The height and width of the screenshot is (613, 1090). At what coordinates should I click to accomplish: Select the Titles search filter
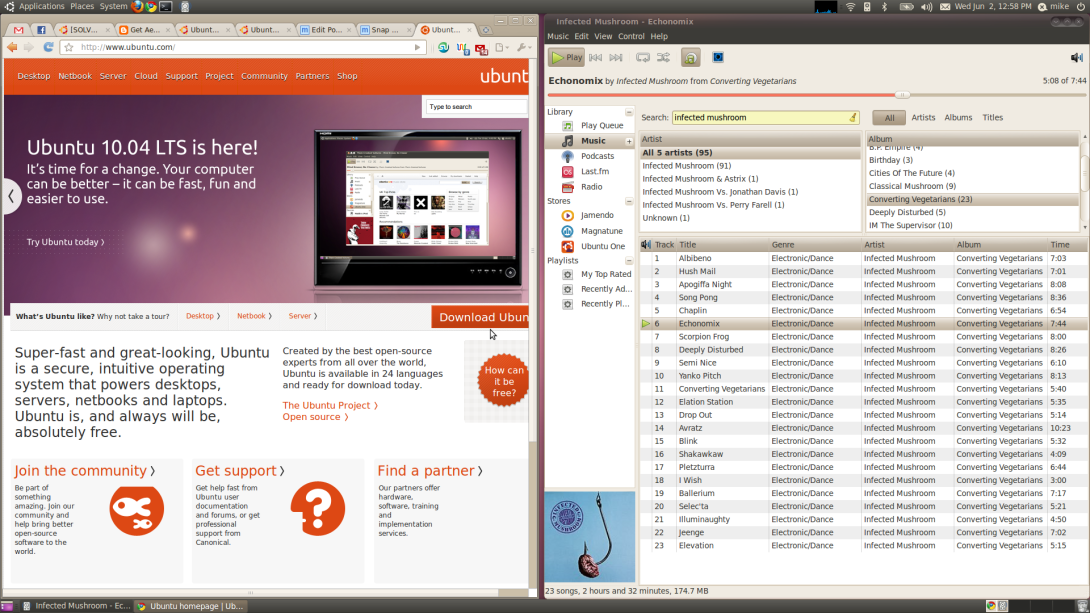coord(993,117)
